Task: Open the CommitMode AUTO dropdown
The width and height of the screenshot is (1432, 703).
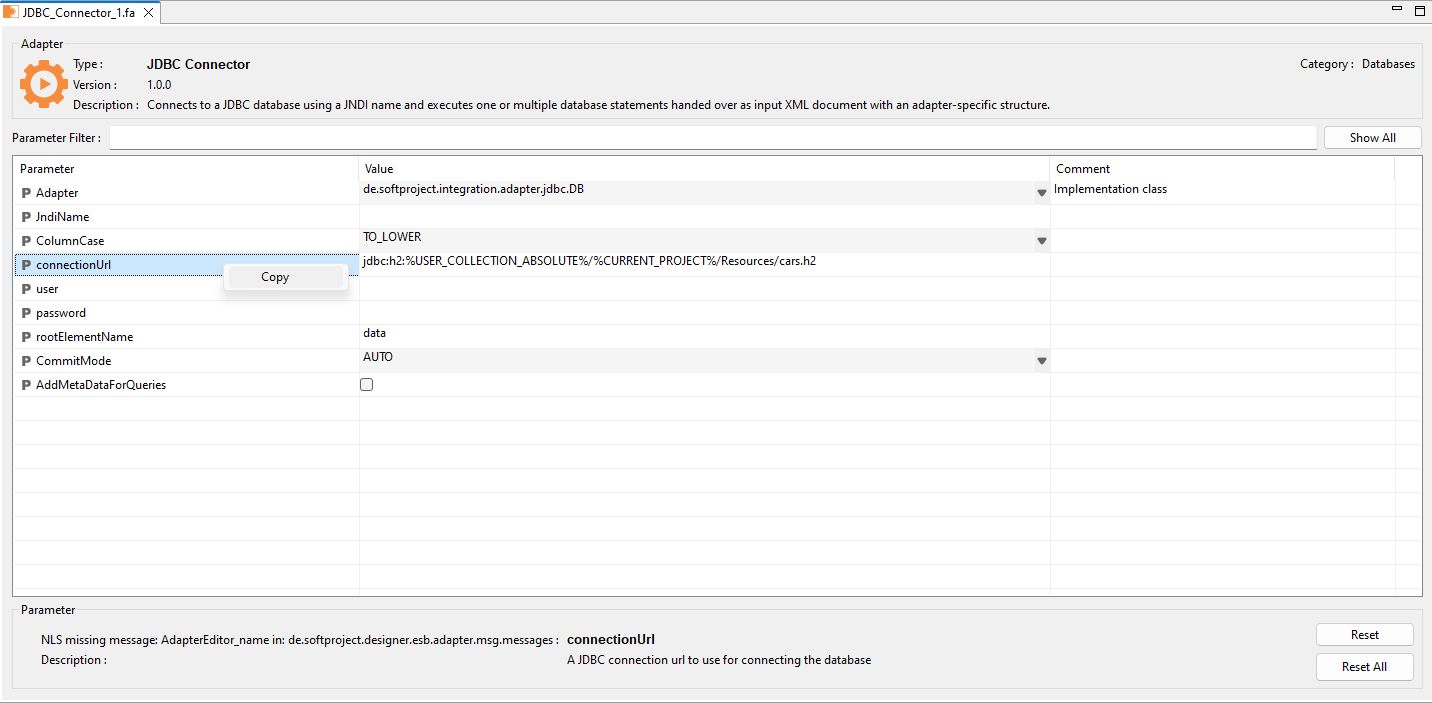Action: pos(1041,361)
